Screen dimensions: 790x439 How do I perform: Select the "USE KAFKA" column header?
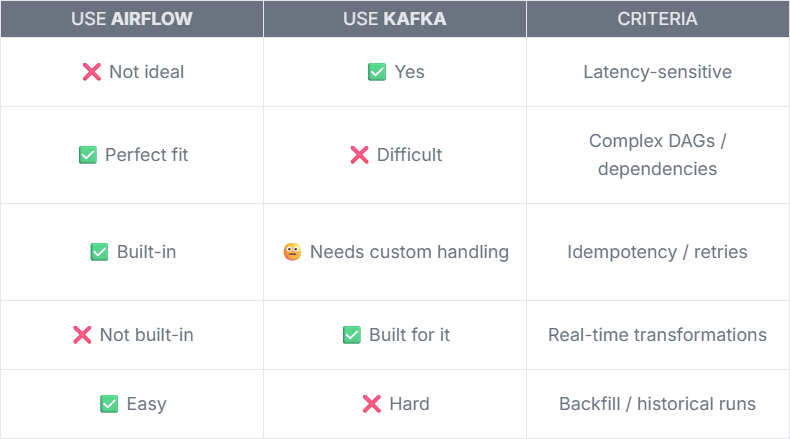pos(395,19)
